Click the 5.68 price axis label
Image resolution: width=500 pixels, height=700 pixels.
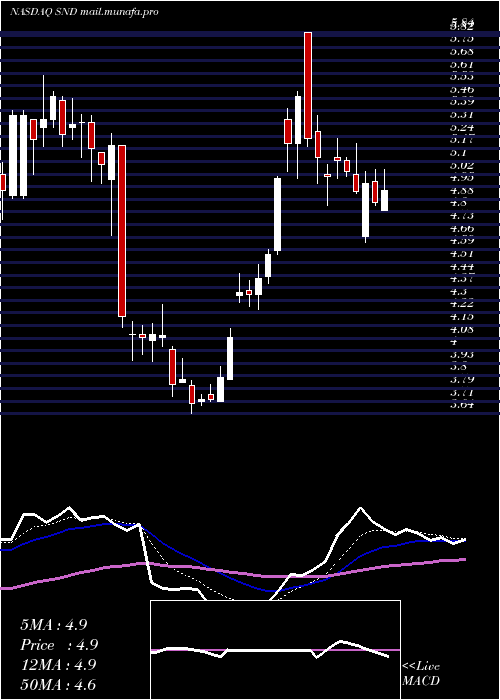(x=462, y=51)
